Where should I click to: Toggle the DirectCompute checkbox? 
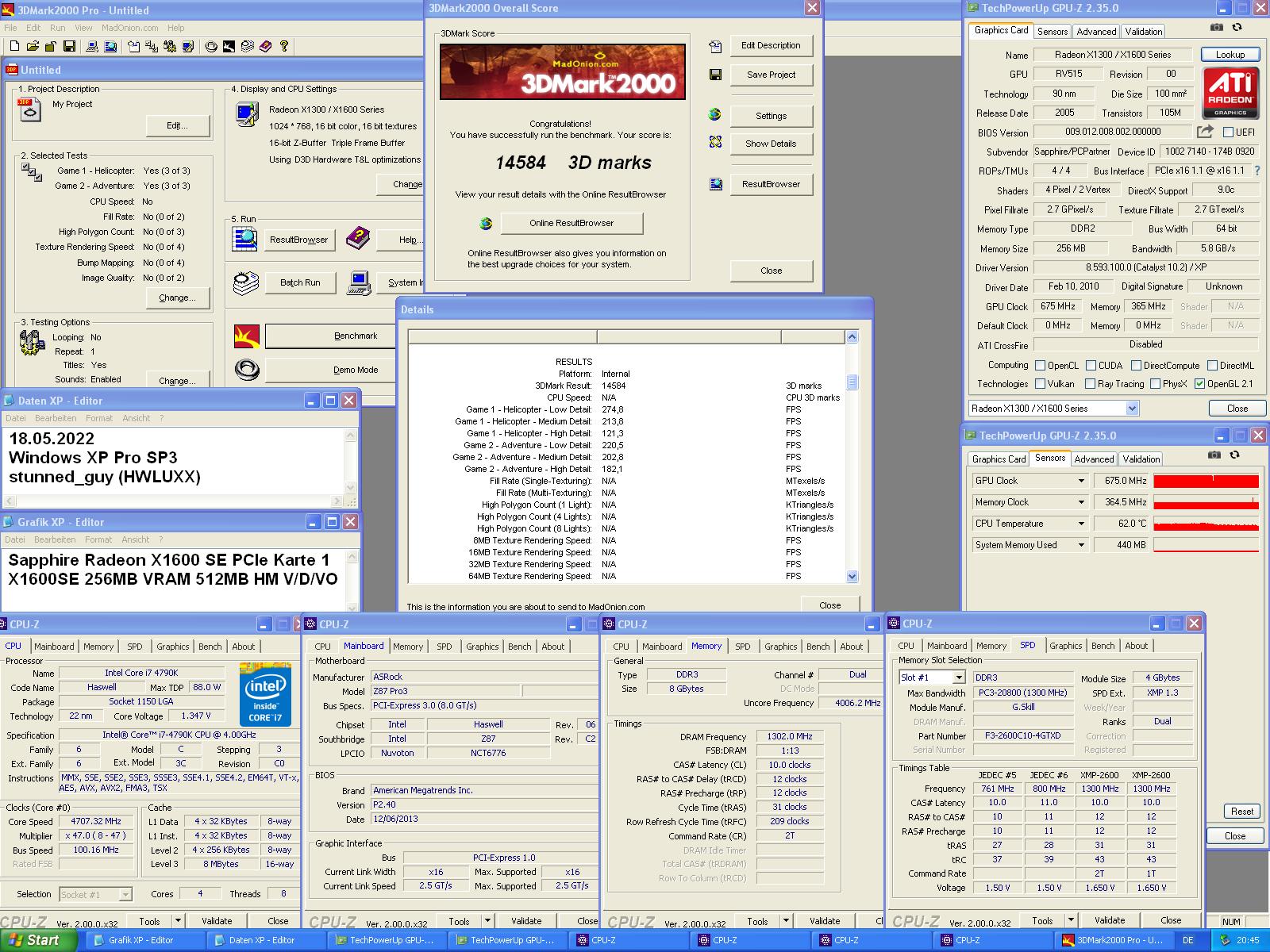(1136, 366)
